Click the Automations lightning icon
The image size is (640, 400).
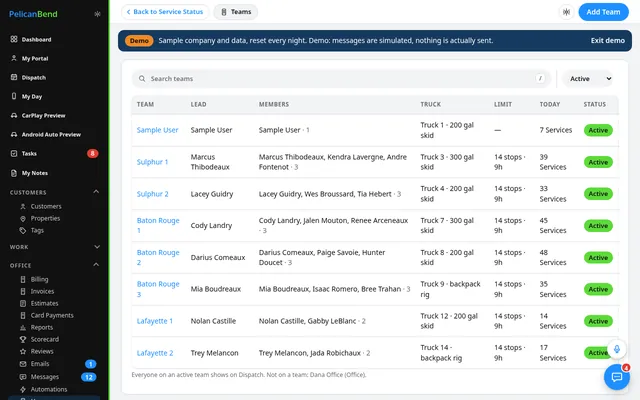tap(23, 389)
